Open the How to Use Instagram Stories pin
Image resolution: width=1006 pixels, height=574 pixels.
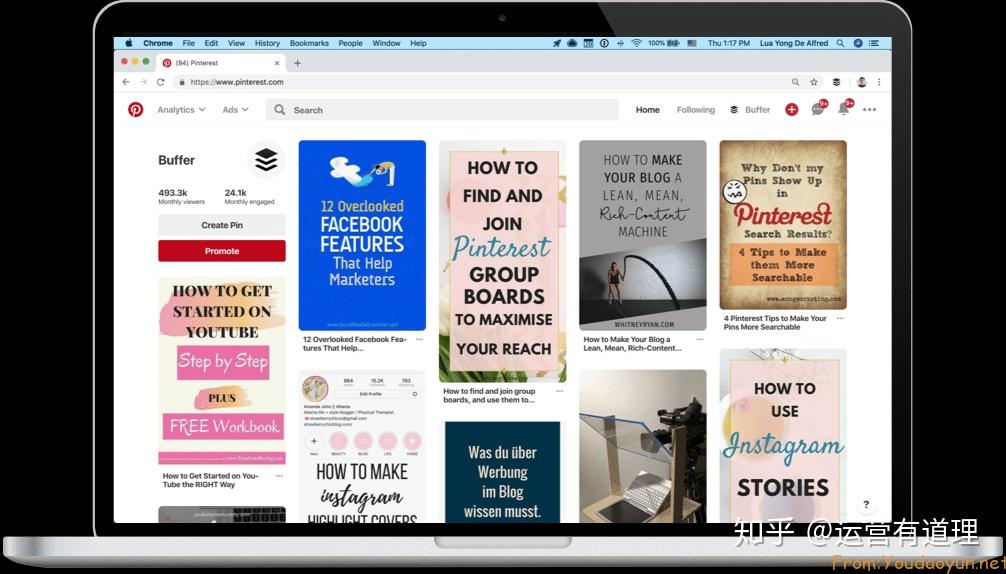tap(783, 435)
